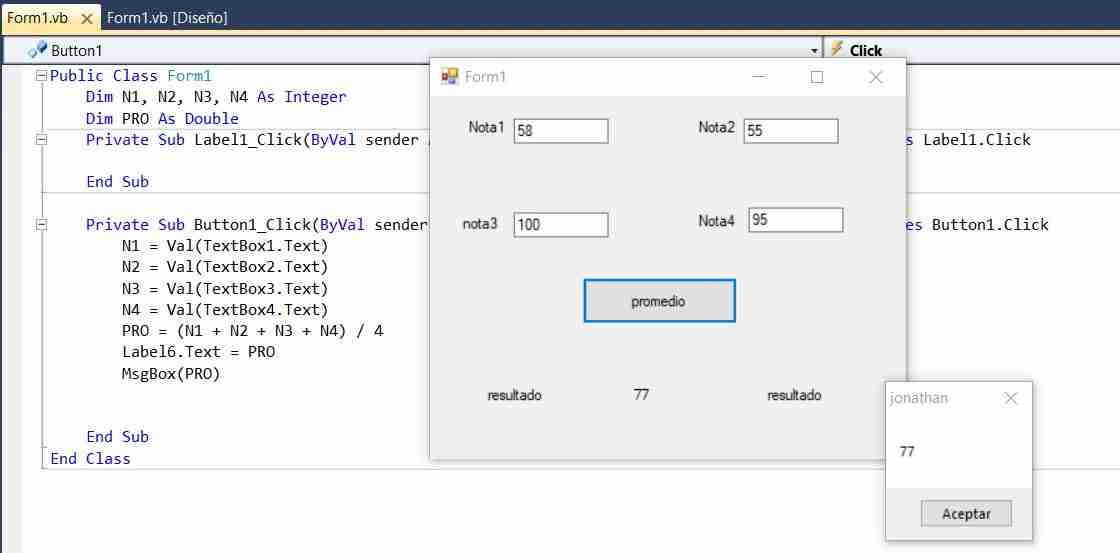Click the End Class line

click(x=90, y=459)
